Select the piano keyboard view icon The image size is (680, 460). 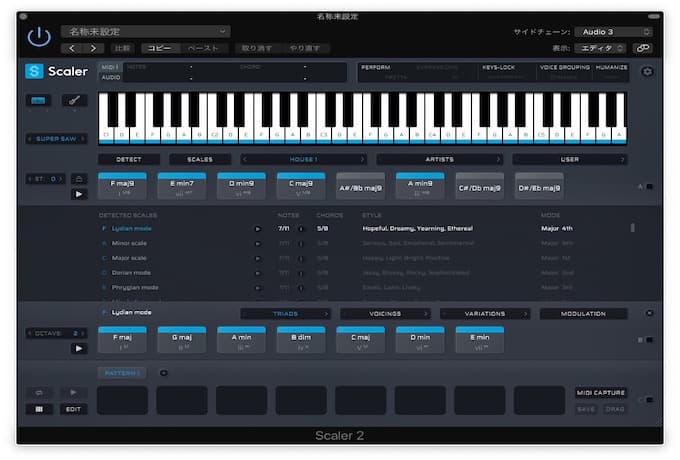click(38, 101)
